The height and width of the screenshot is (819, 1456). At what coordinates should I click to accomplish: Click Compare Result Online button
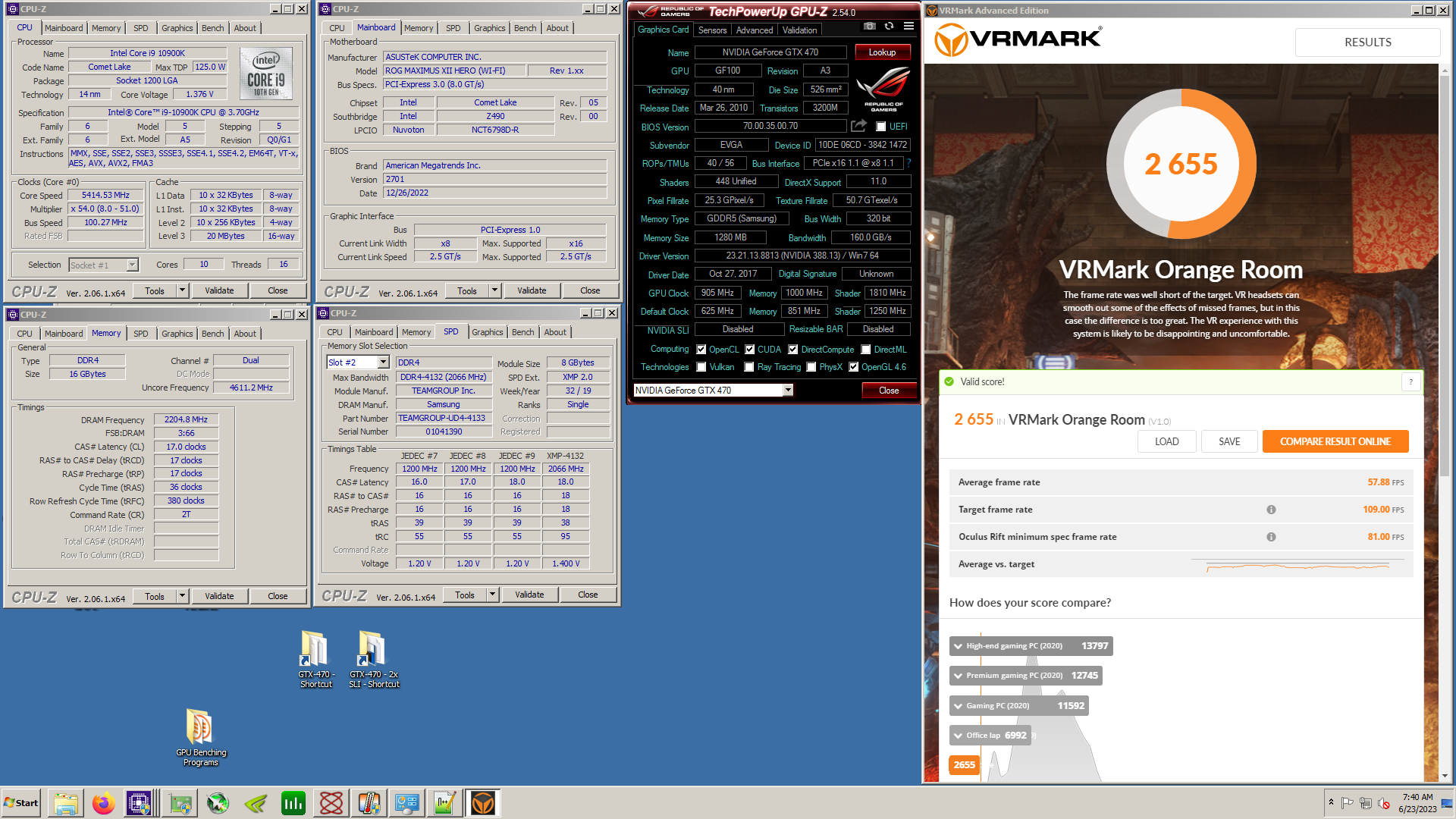click(x=1335, y=441)
